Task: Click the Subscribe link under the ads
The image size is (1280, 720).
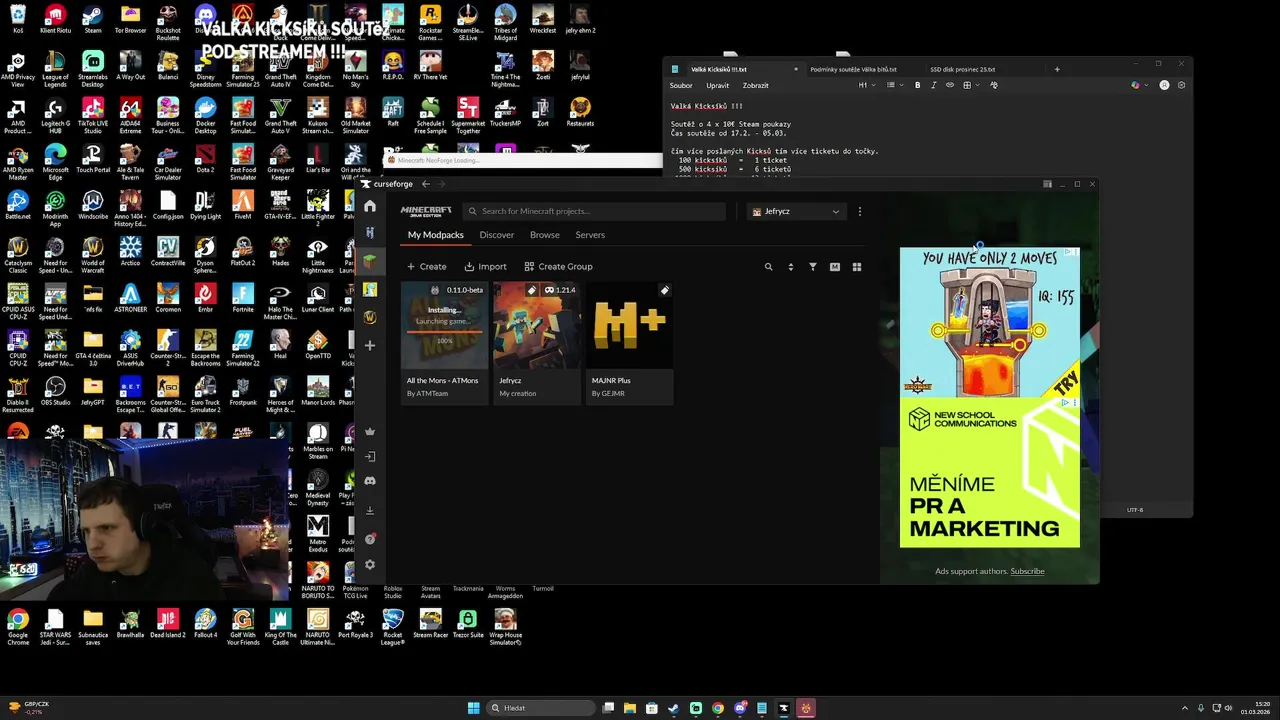Action: point(1027,571)
